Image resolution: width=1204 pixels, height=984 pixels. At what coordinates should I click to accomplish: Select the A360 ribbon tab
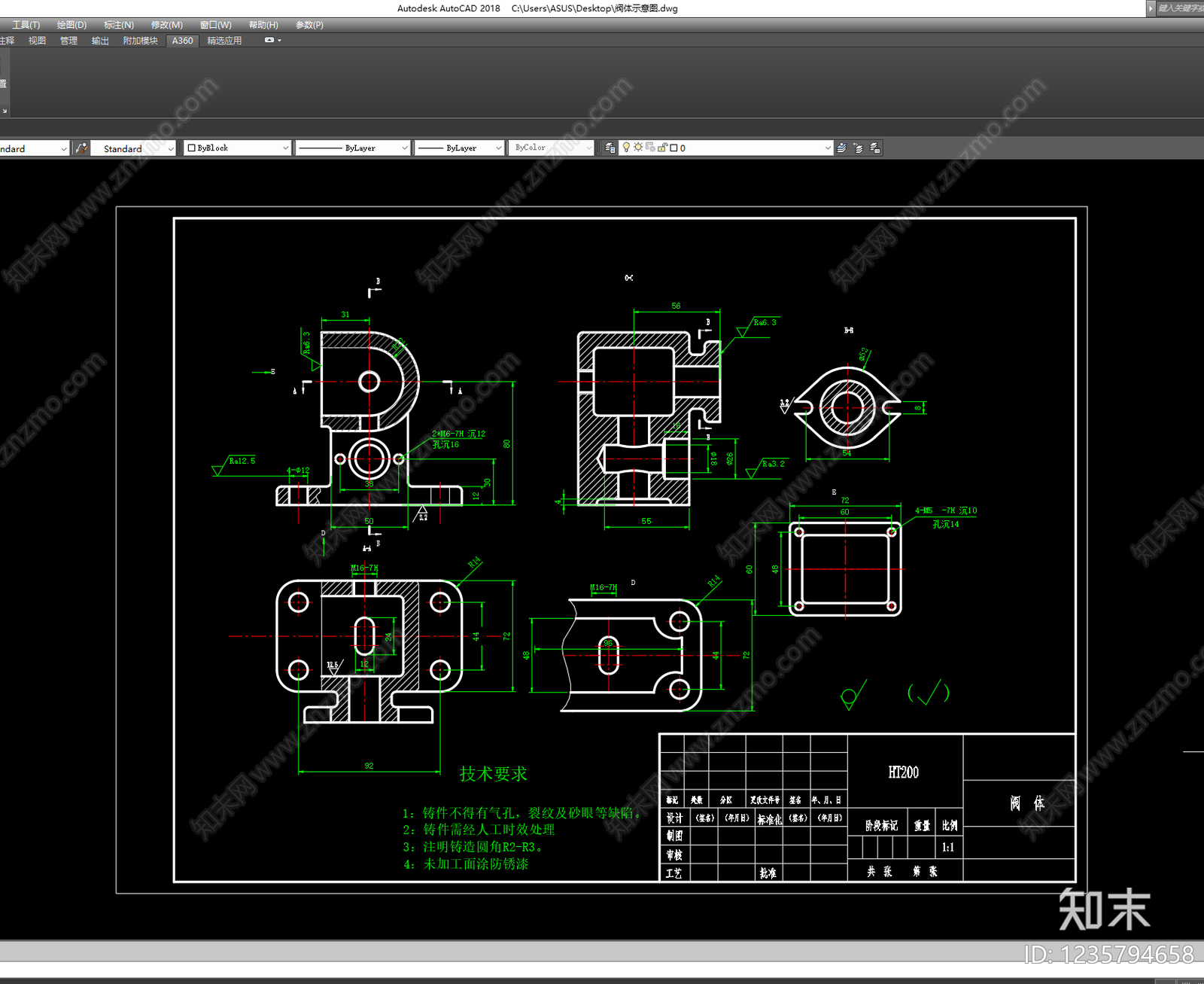tap(182, 41)
